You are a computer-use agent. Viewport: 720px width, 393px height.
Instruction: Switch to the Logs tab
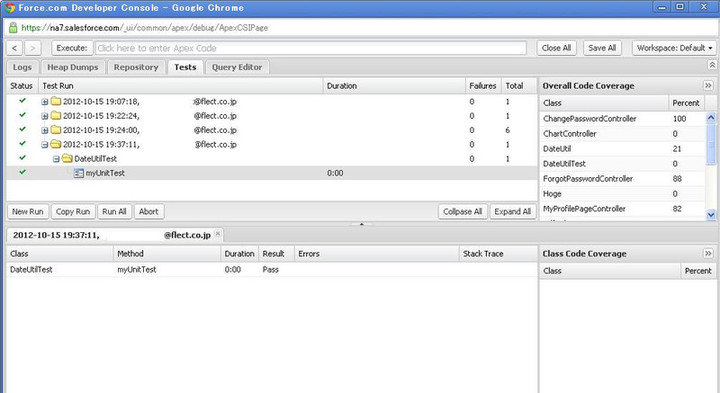pyautogui.click(x=22, y=67)
